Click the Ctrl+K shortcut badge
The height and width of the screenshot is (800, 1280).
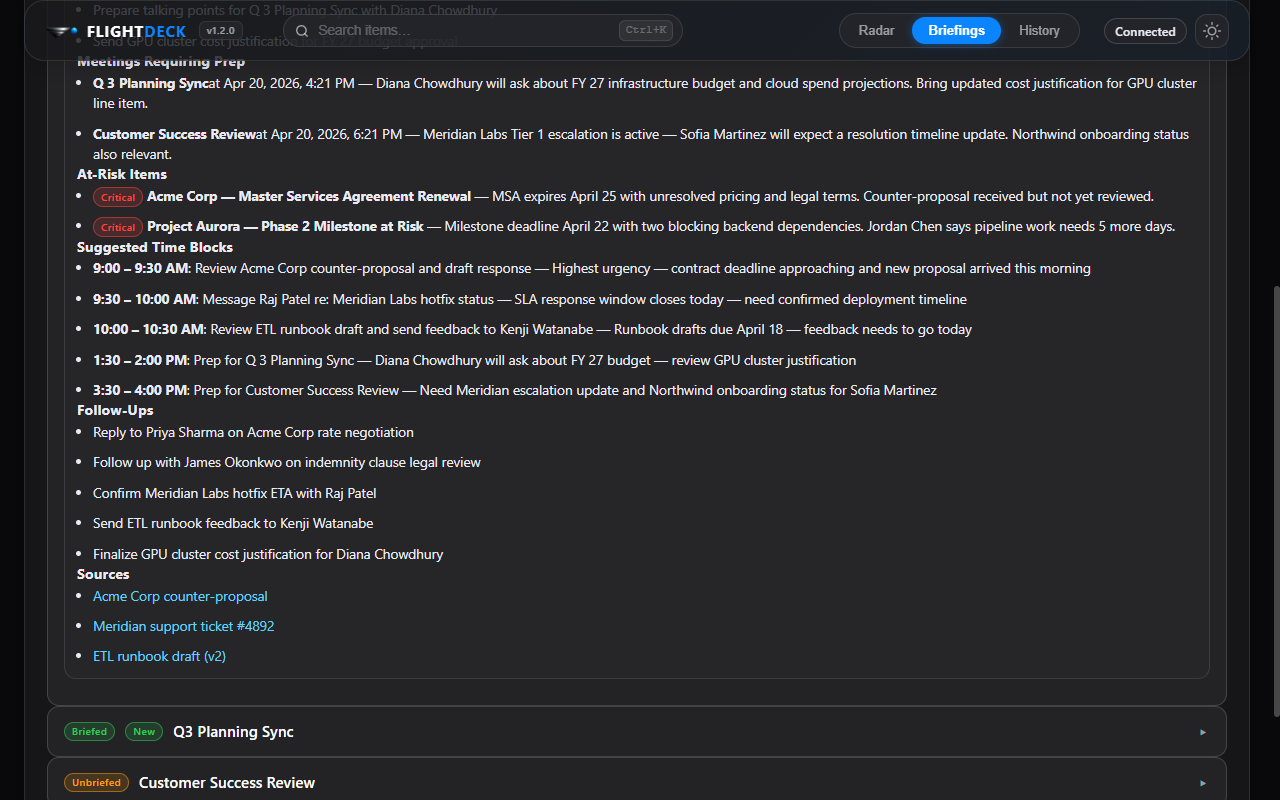pyautogui.click(x=645, y=31)
